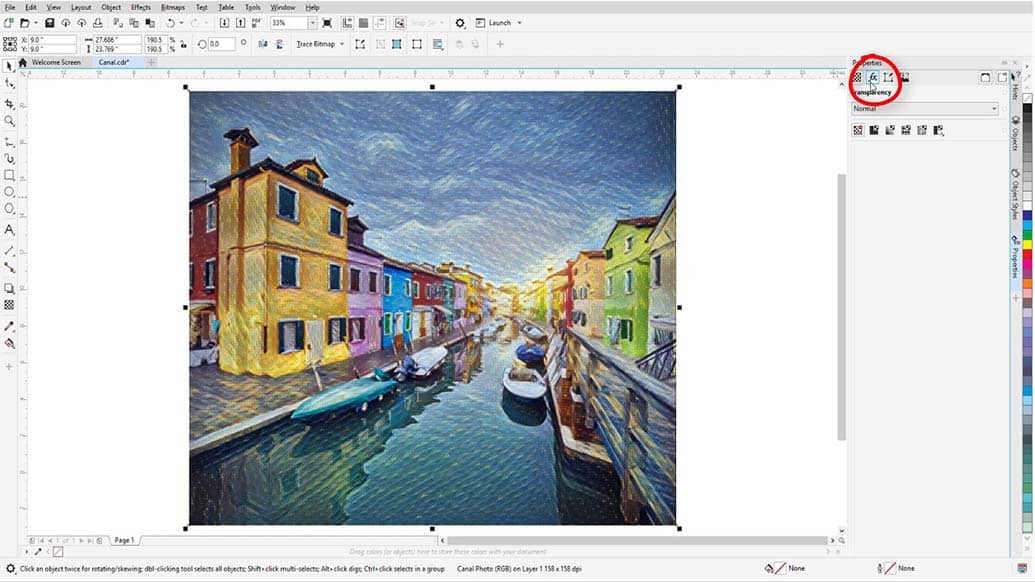Viewport: 1035px width, 582px height.
Task: Open the Bitmaps menu
Action: pyautogui.click(x=173, y=7)
